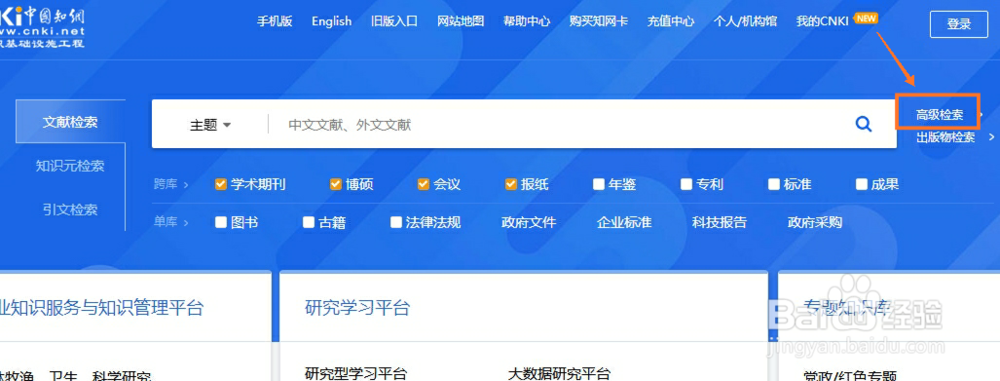Switch to the 知识元检索 tab
Screen dimensions: 1000x381
70,166
